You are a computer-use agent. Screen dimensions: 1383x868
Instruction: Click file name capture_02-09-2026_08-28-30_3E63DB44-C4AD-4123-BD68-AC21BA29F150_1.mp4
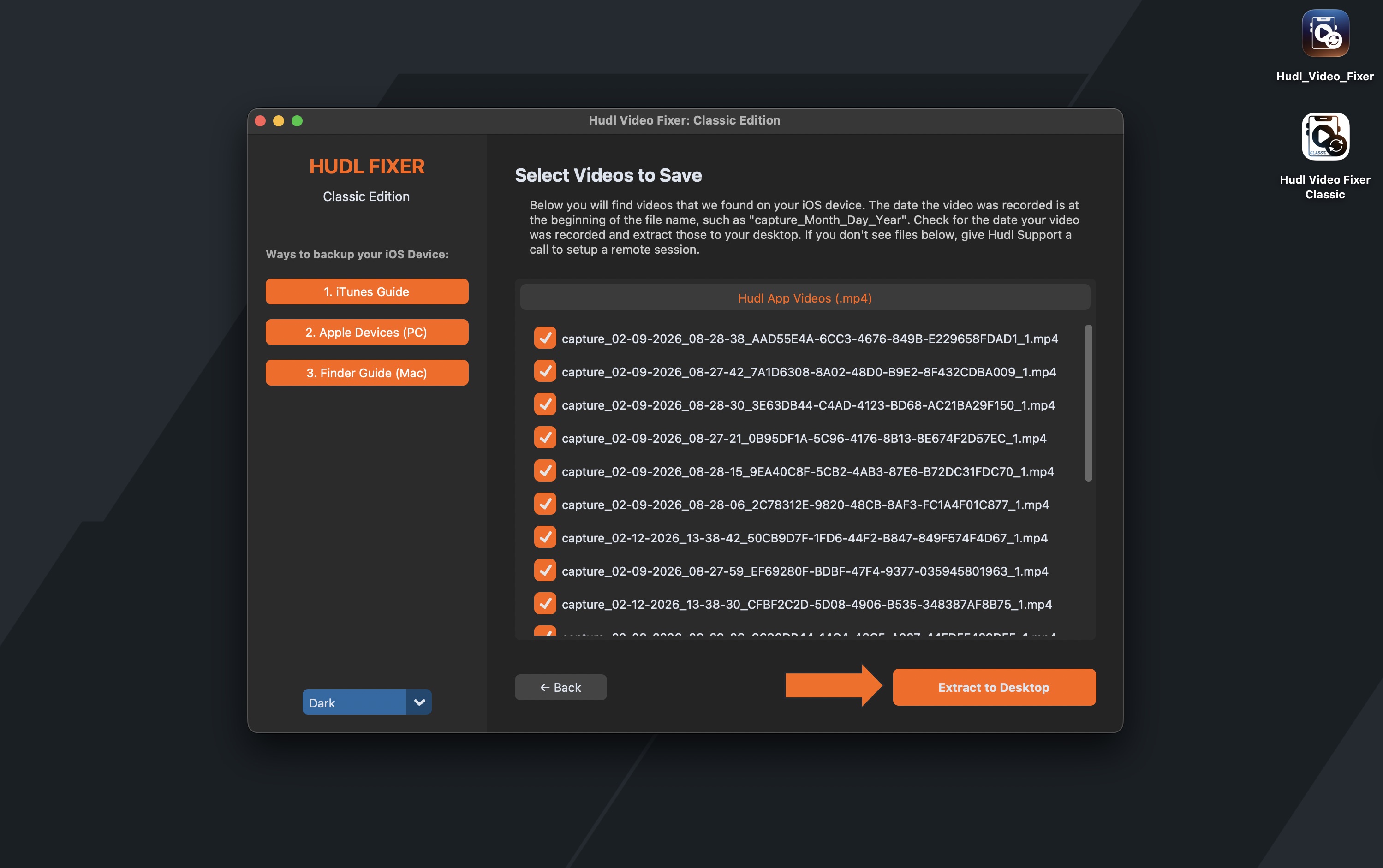point(808,405)
